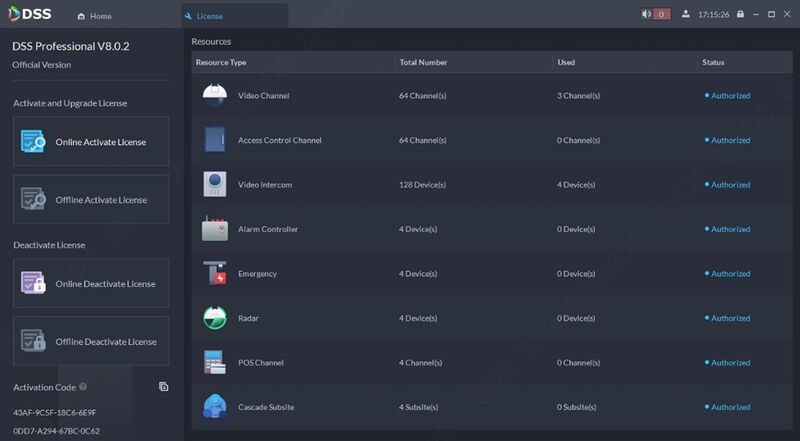Open Online Activate License

point(91,141)
